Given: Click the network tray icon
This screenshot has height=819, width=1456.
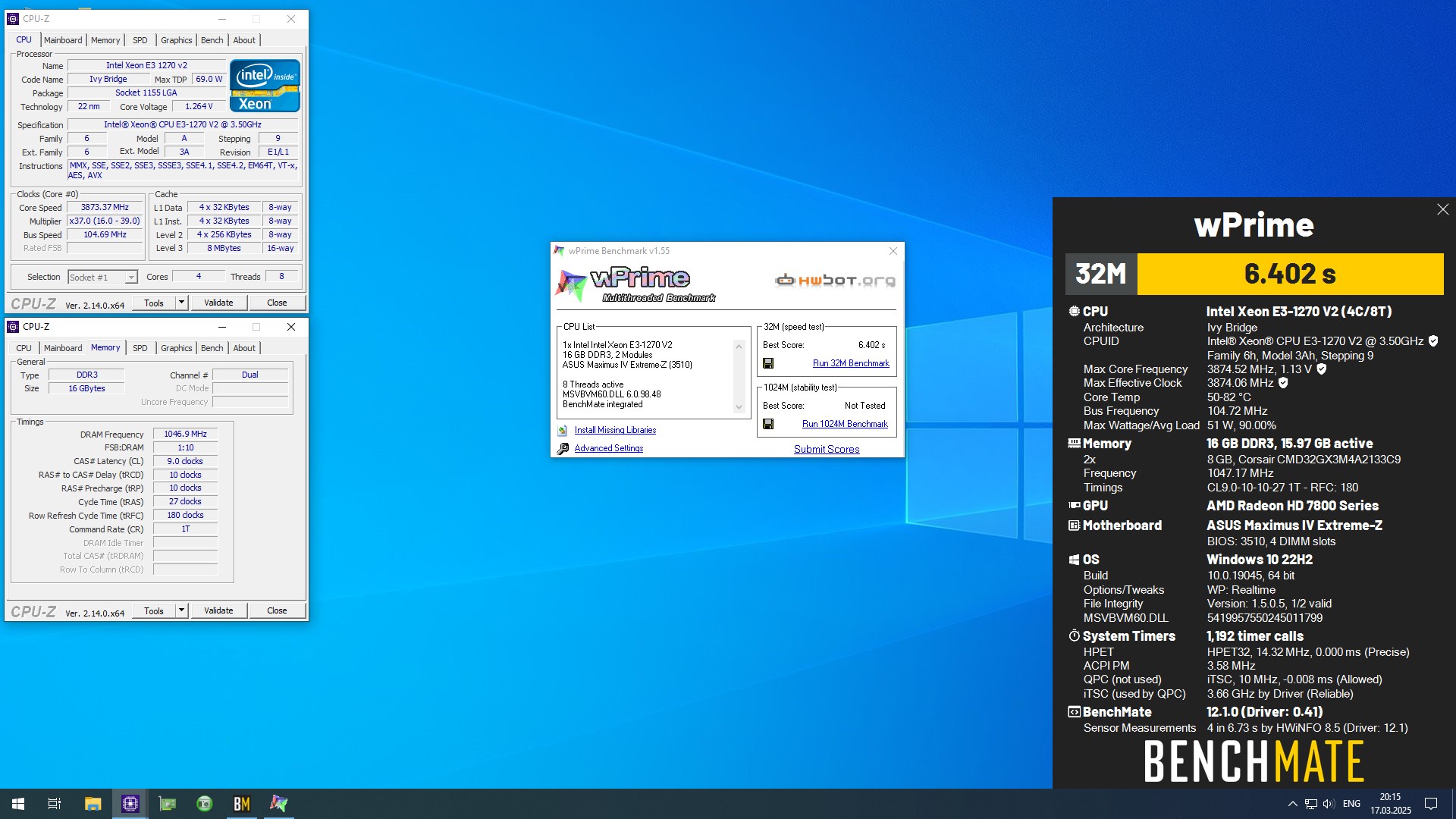Looking at the screenshot, I should point(1310,804).
